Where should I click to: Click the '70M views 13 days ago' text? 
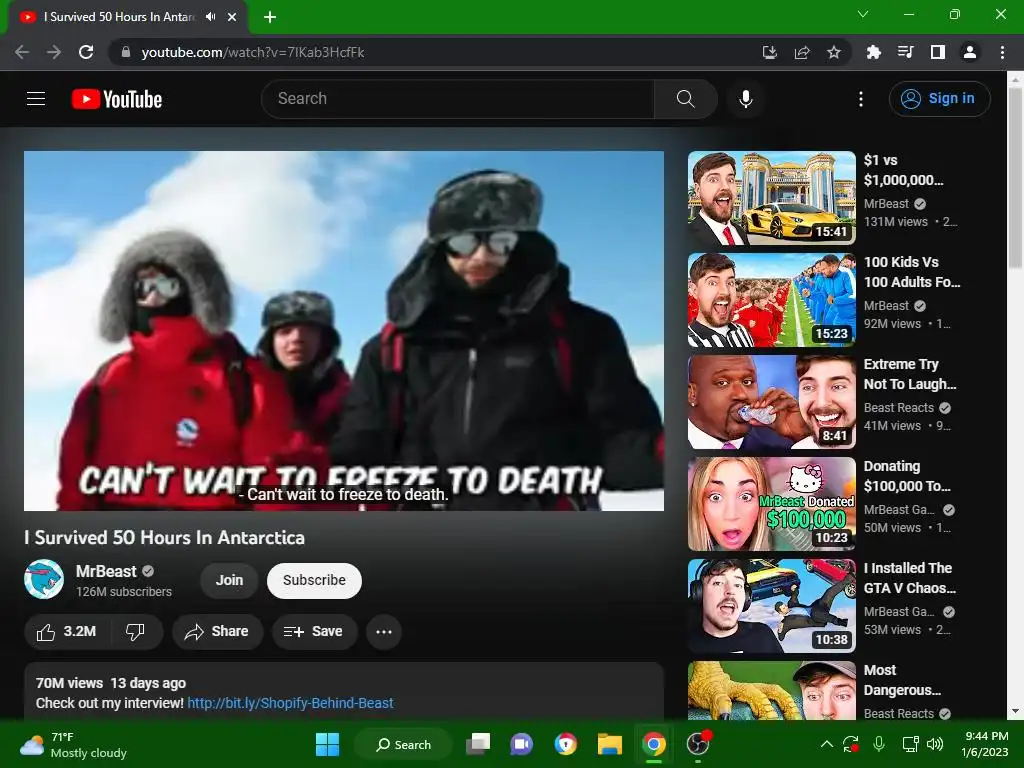click(111, 683)
